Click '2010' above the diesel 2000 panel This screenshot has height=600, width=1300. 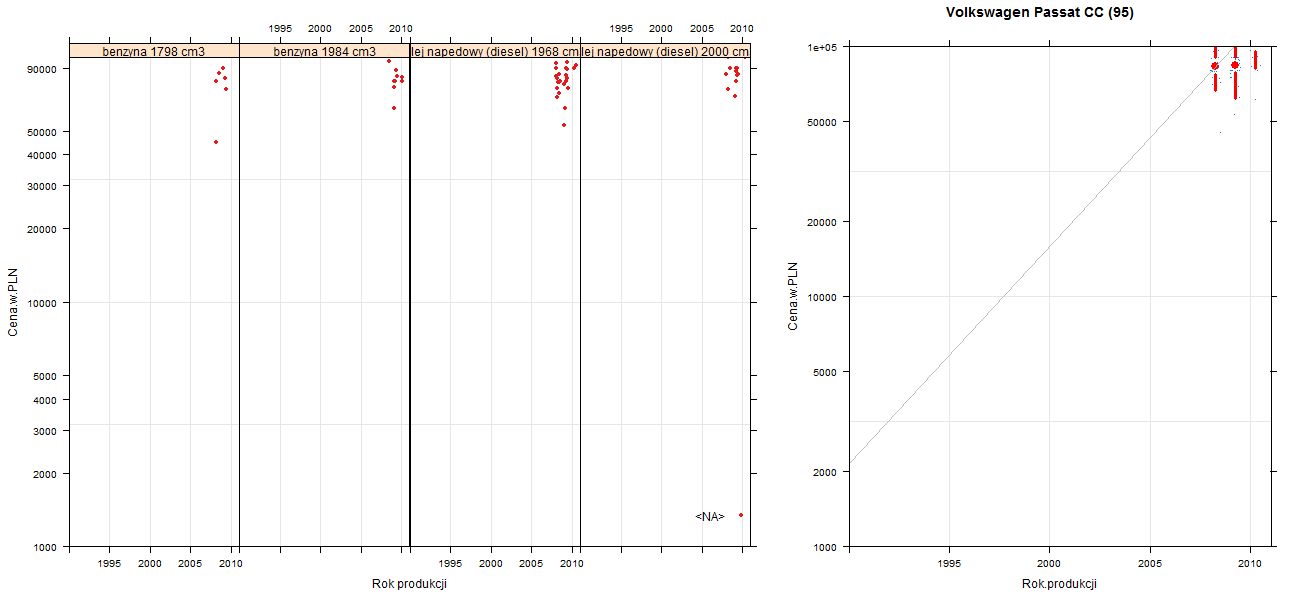[x=741, y=29]
